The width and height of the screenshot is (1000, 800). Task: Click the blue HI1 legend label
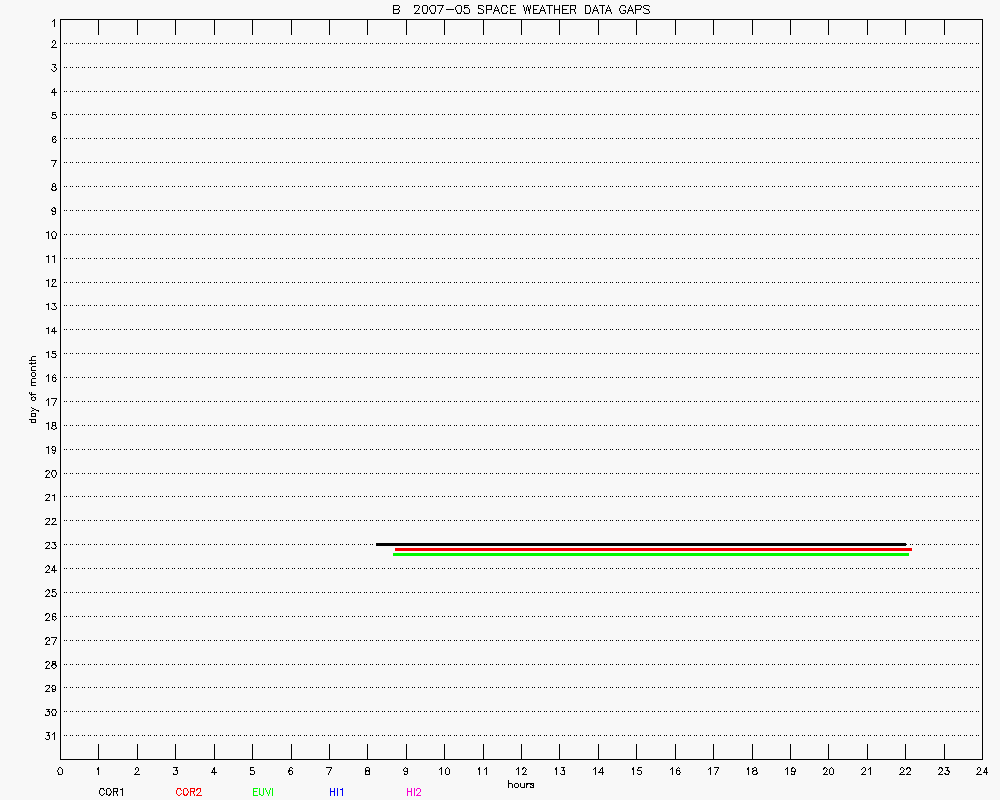pos(337,792)
